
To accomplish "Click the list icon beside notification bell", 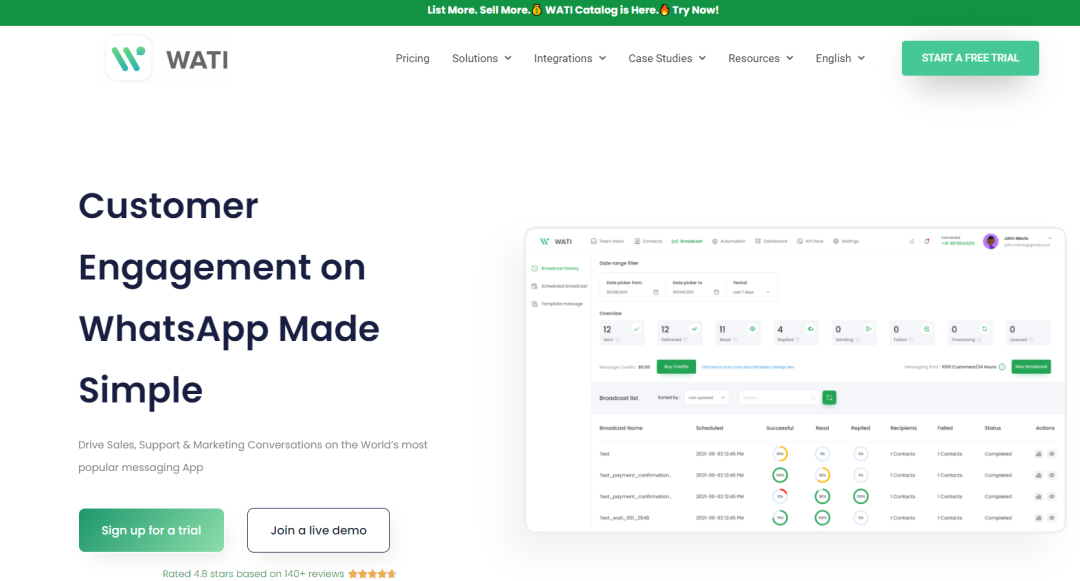I will (911, 242).
